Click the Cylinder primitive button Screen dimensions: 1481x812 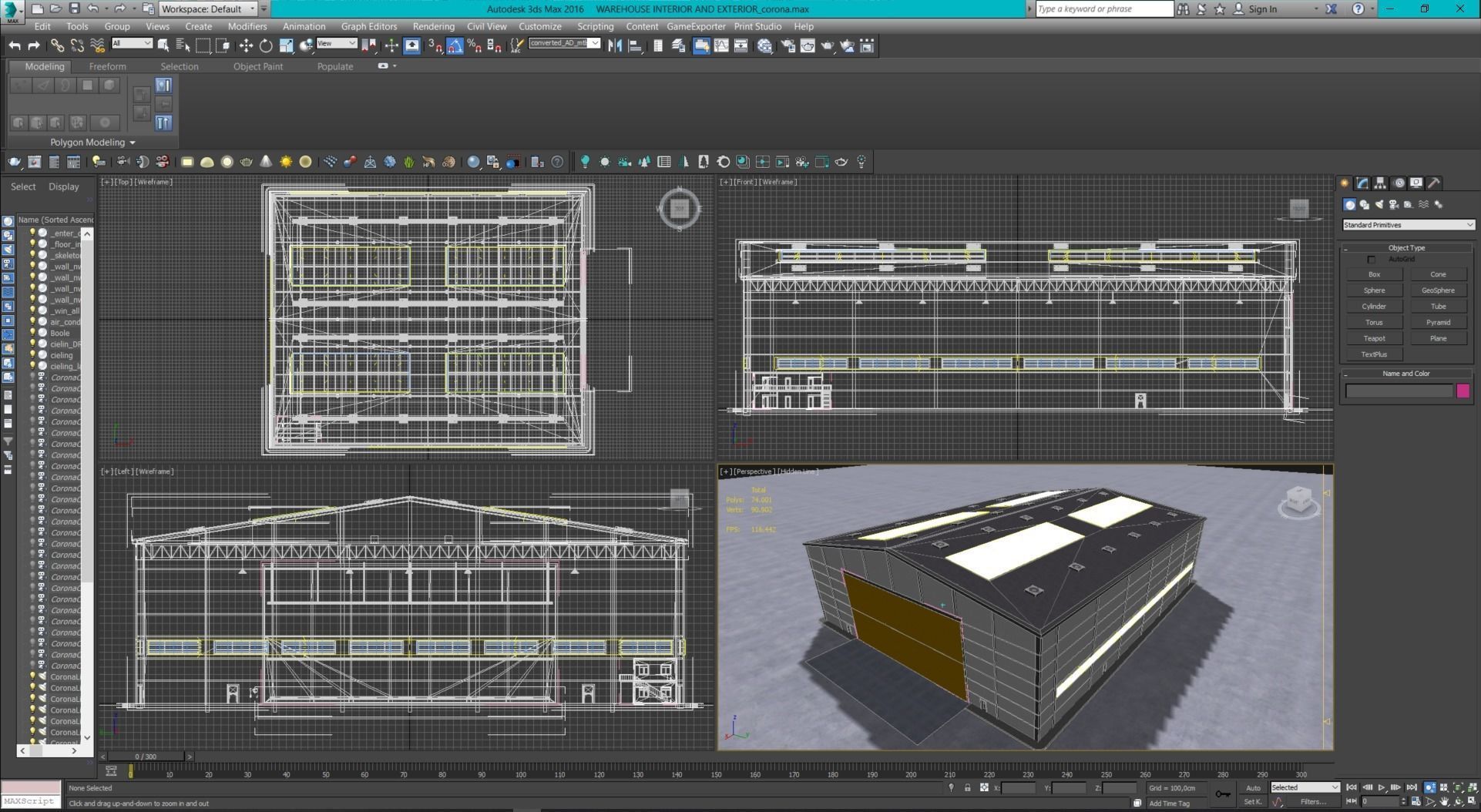(x=1374, y=307)
